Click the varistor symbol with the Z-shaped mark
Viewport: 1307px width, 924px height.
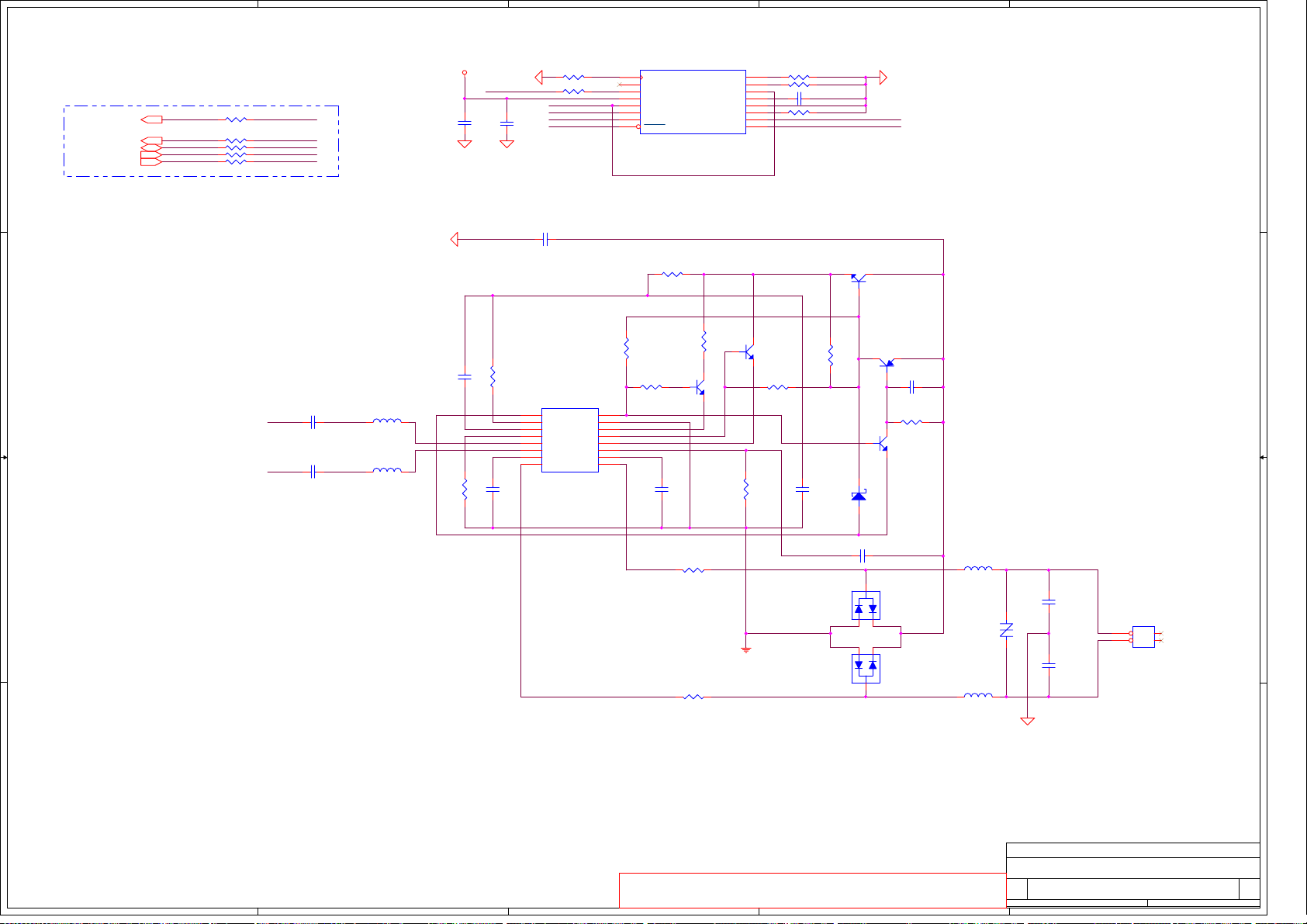point(1006,631)
